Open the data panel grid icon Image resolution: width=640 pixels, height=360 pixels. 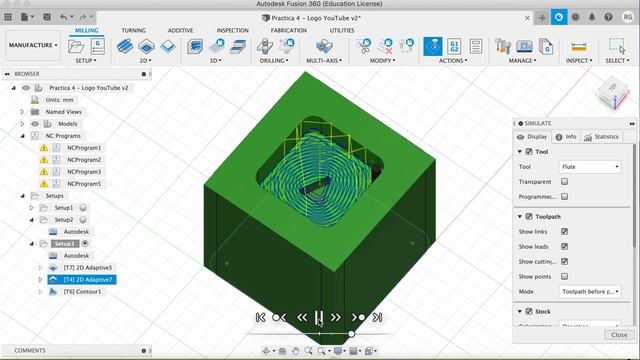(x=8, y=17)
